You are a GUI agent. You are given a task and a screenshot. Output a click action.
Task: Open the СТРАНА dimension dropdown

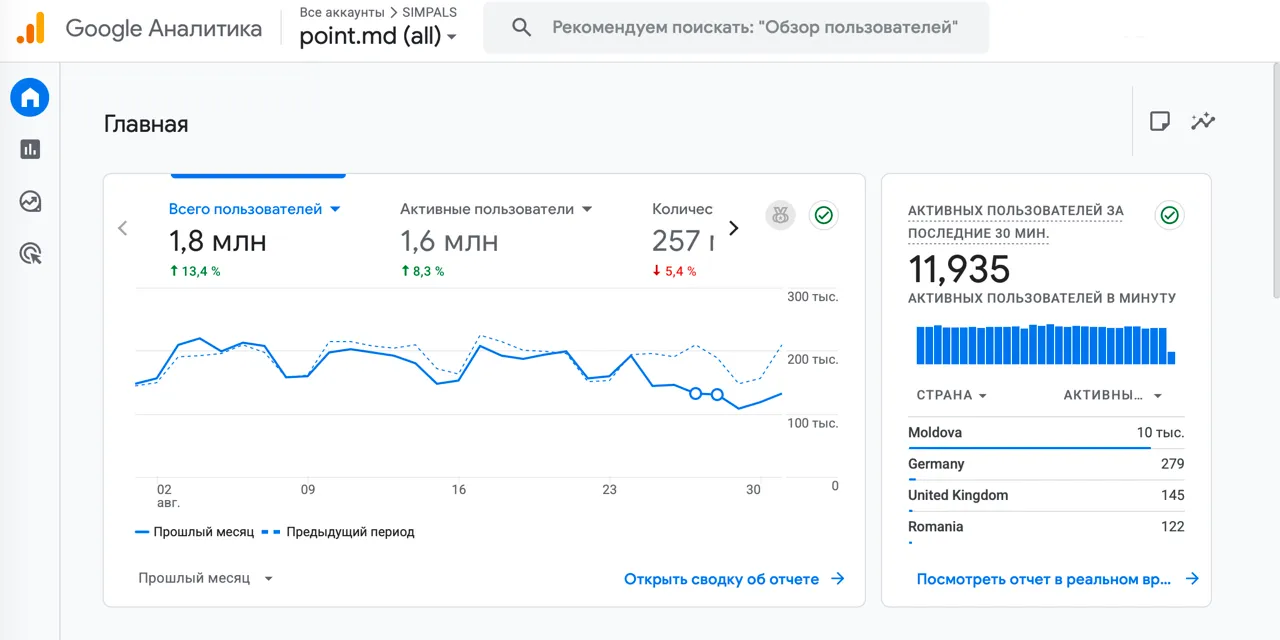click(952, 395)
